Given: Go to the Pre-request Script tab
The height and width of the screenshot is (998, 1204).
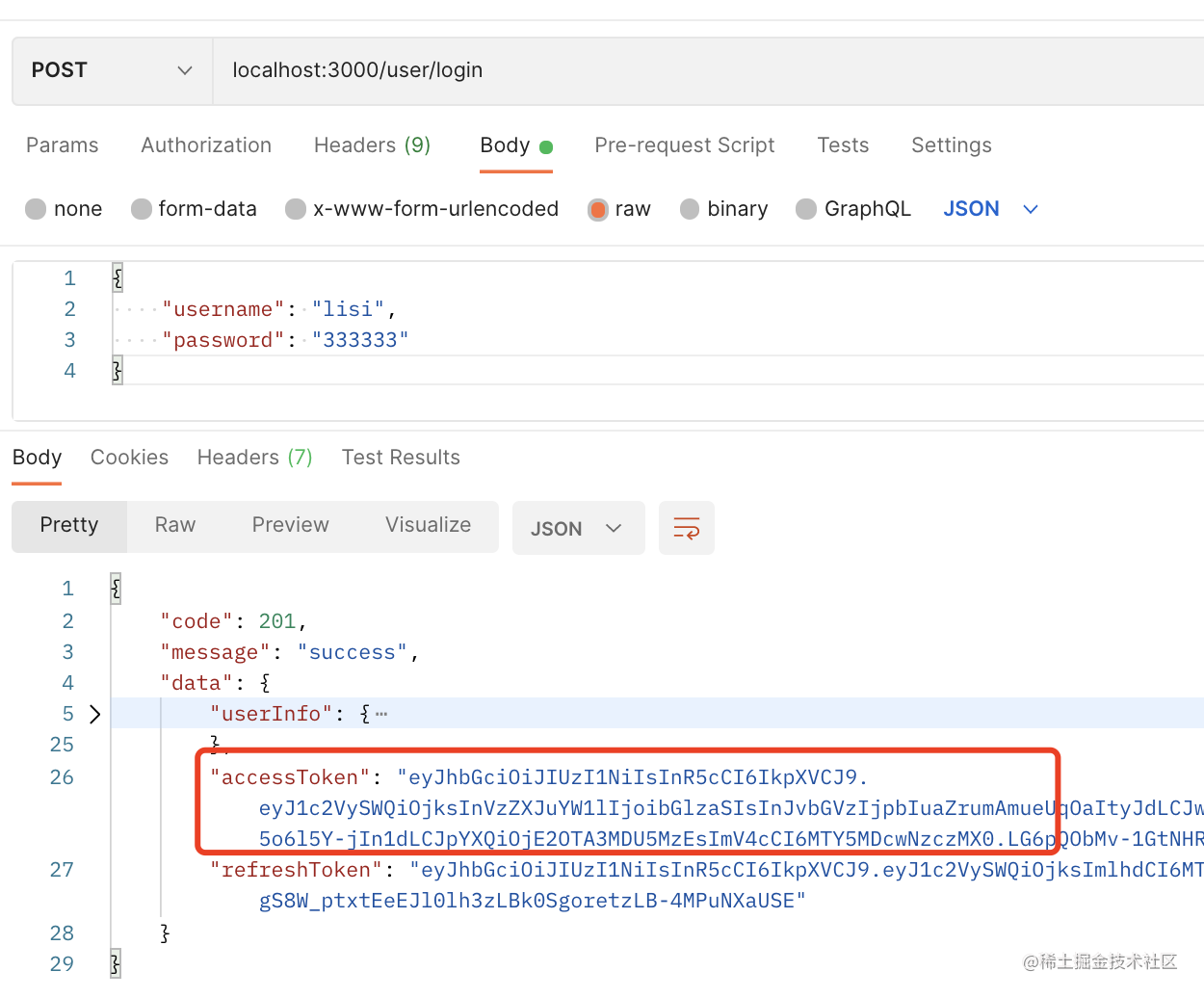Looking at the screenshot, I should [684, 145].
